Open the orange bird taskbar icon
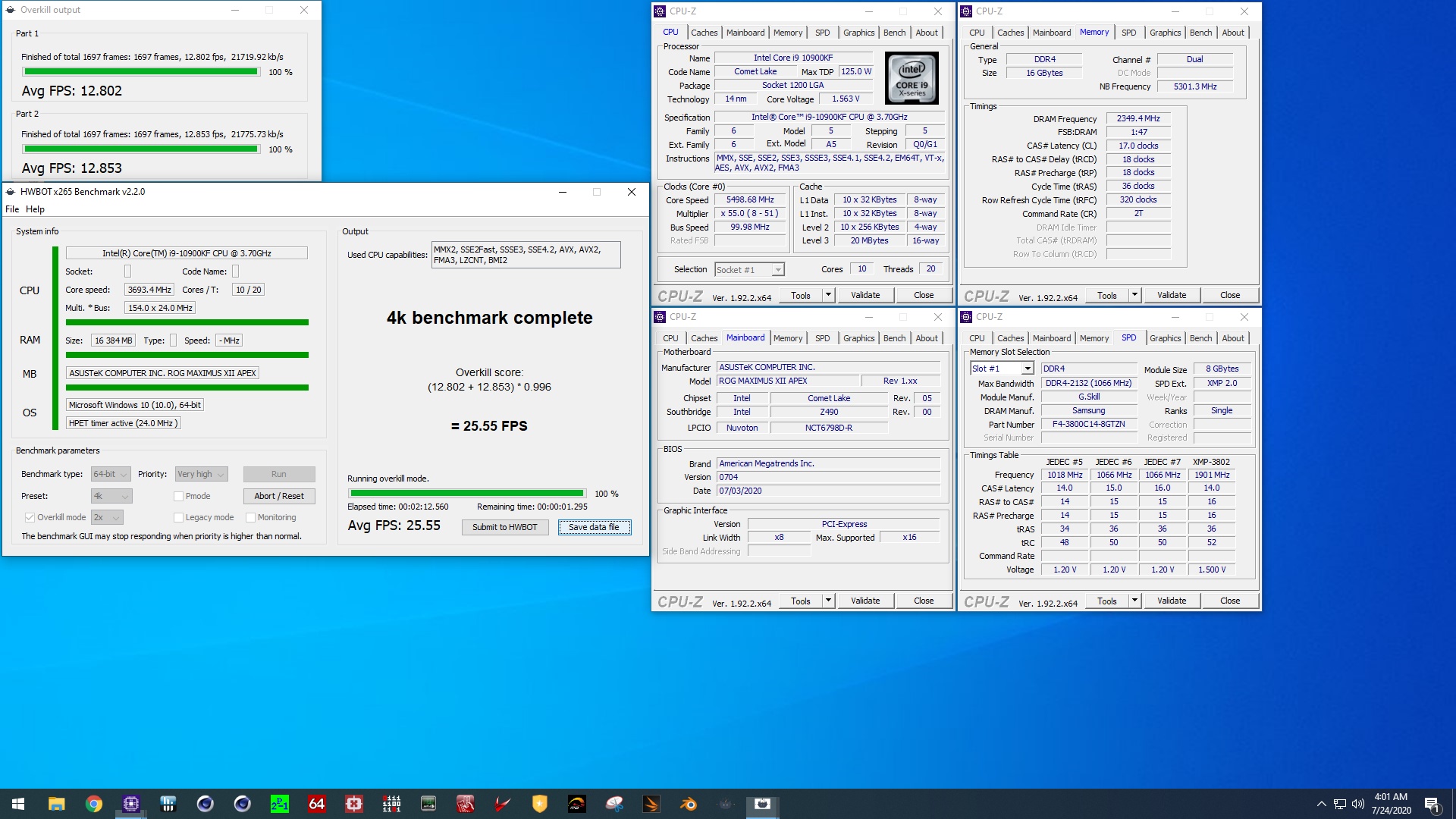 [651, 804]
